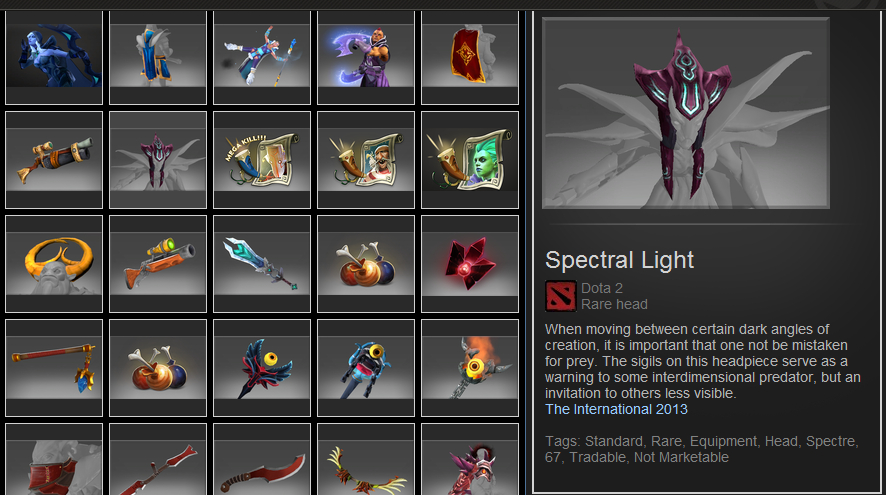Select the curved red scimitar blade item

click(x=262, y=459)
